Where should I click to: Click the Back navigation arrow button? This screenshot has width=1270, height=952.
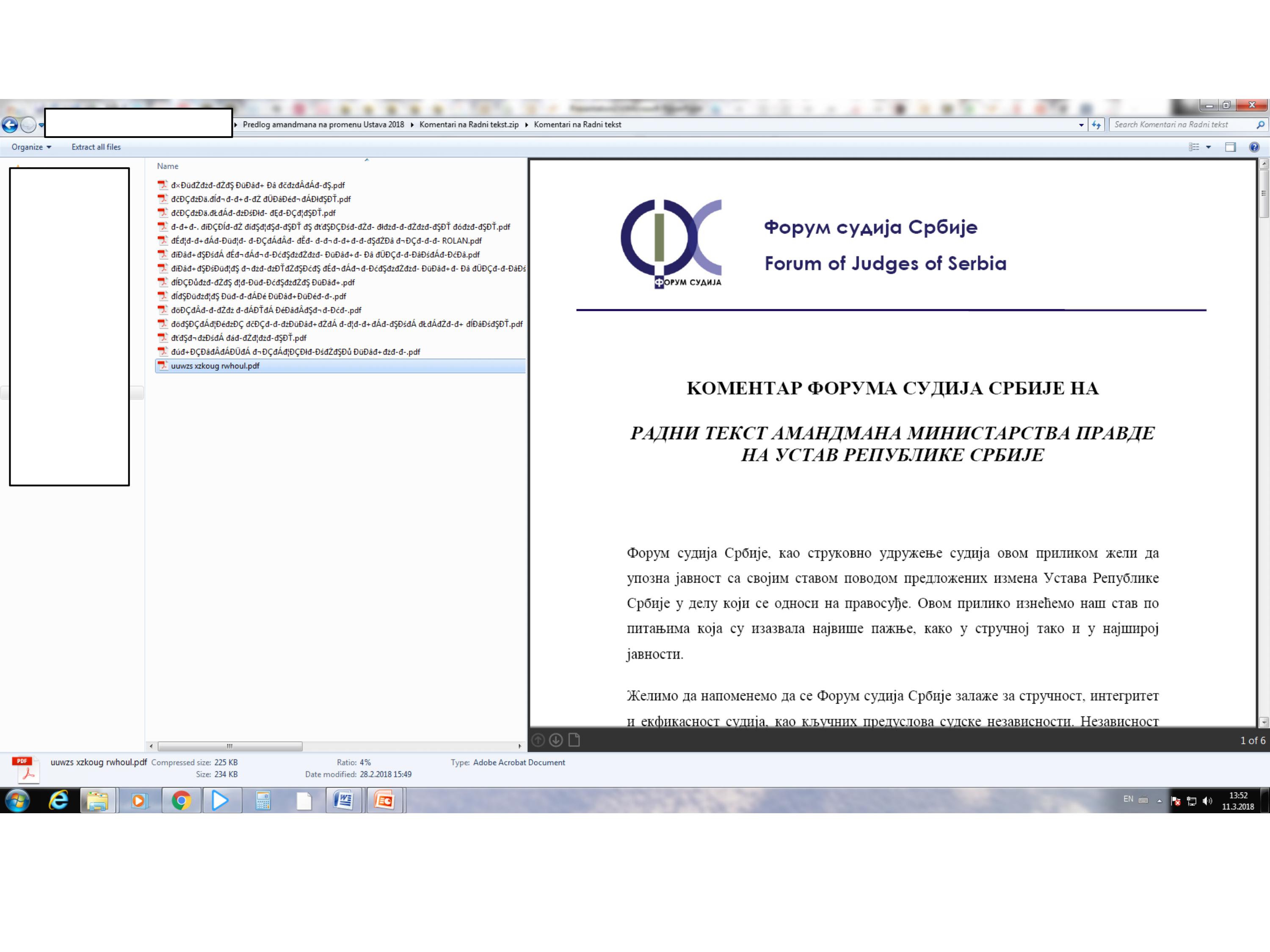[x=10, y=124]
